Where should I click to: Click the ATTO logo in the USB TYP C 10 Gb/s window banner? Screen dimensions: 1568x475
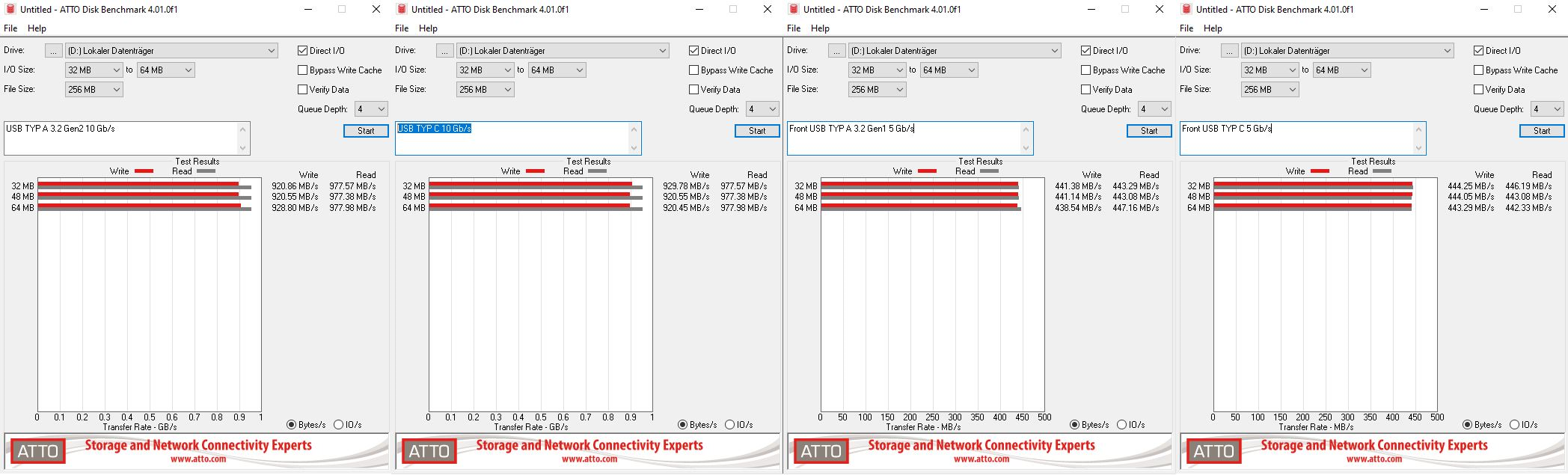pyautogui.click(x=429, y=451)
